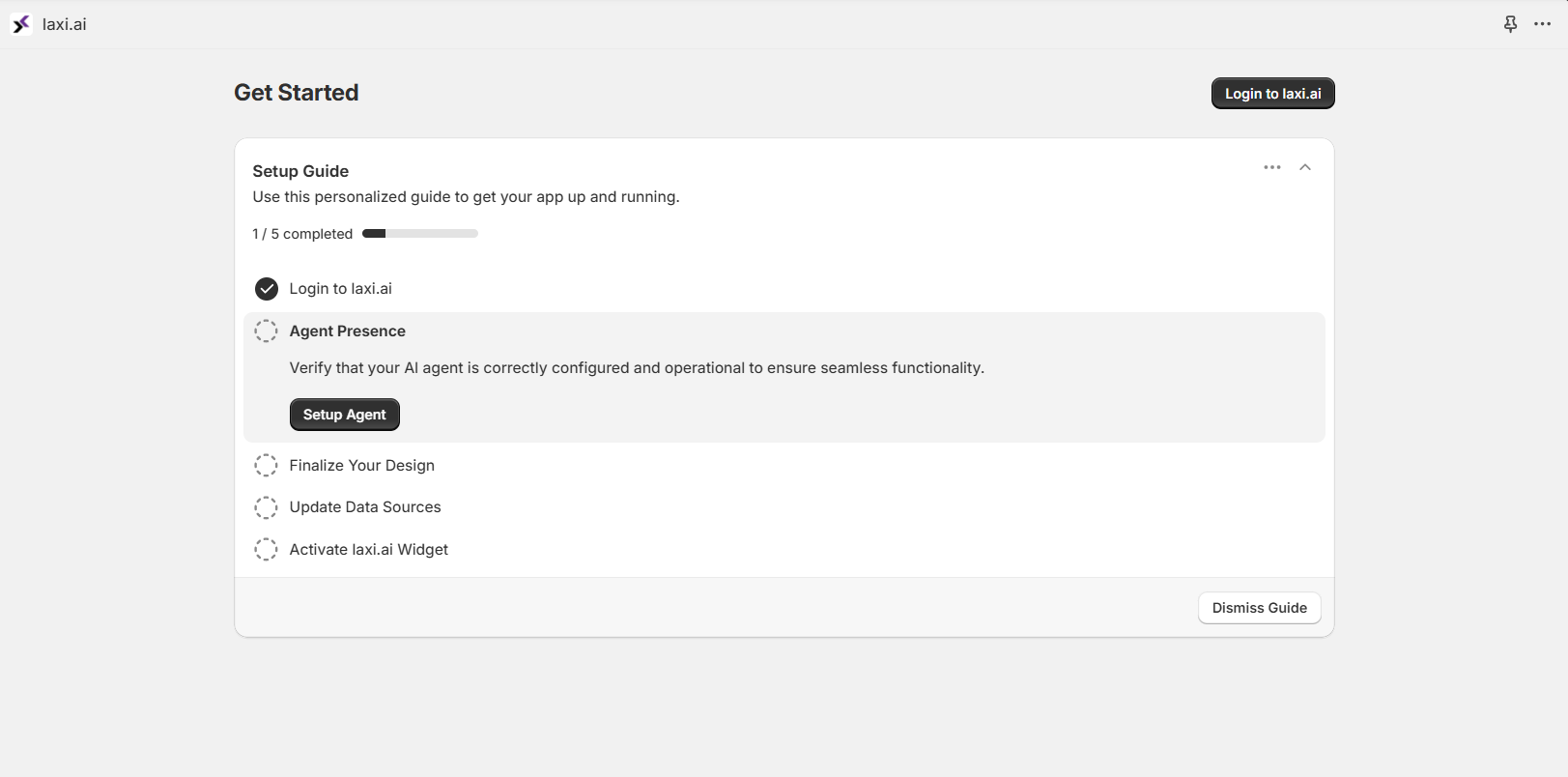Click the checkmark on the completed Login step
This screenshot has height=777, width=1568.
click(x=266, y=288)
